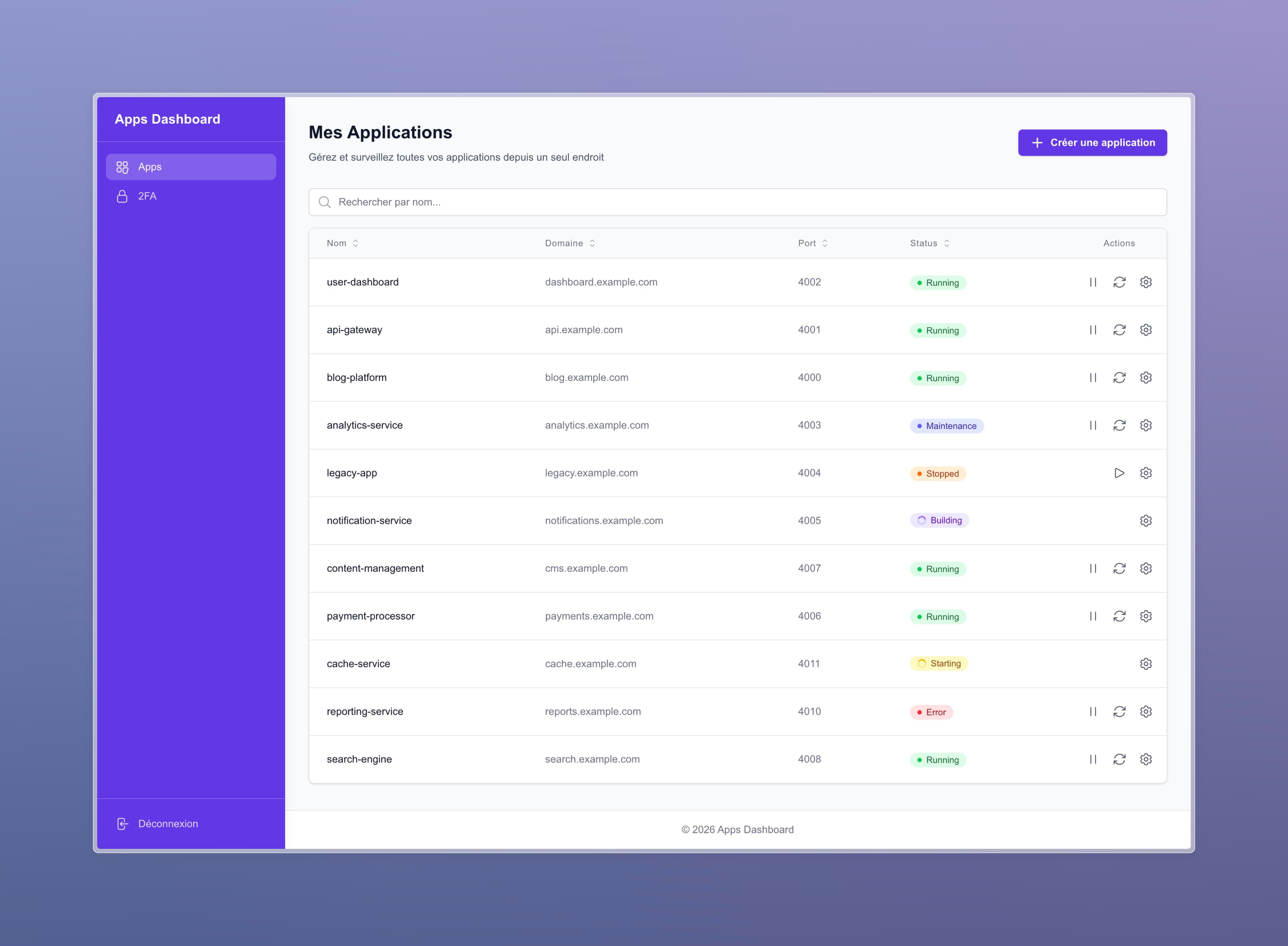Screen dimensions: 1288x946
Task: Switch to the 2FA section
Action: click(147, 196)
